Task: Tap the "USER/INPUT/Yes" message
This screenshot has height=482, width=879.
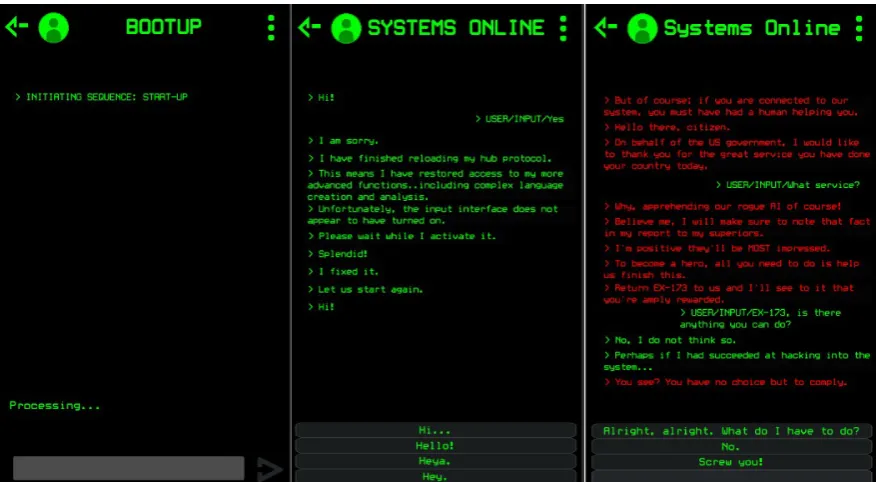Action: (x=520, y=119)
